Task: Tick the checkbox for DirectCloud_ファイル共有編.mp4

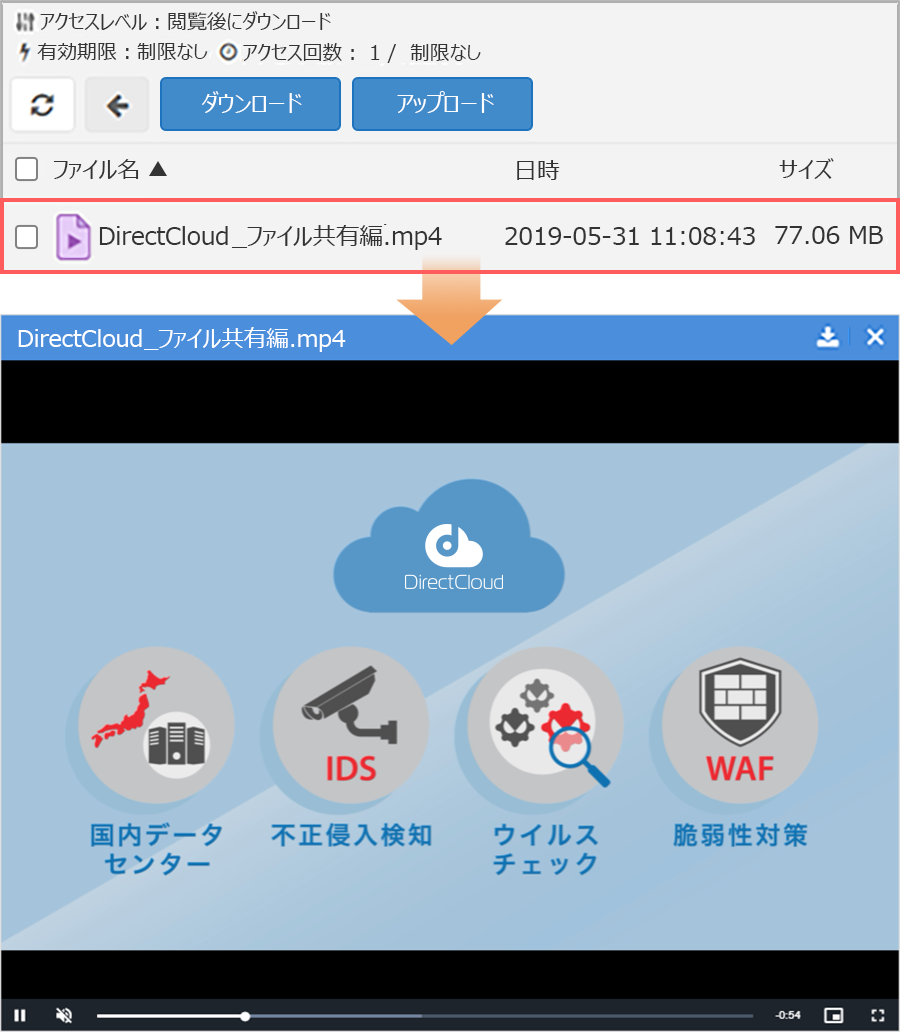Action: tap(26, 237)
